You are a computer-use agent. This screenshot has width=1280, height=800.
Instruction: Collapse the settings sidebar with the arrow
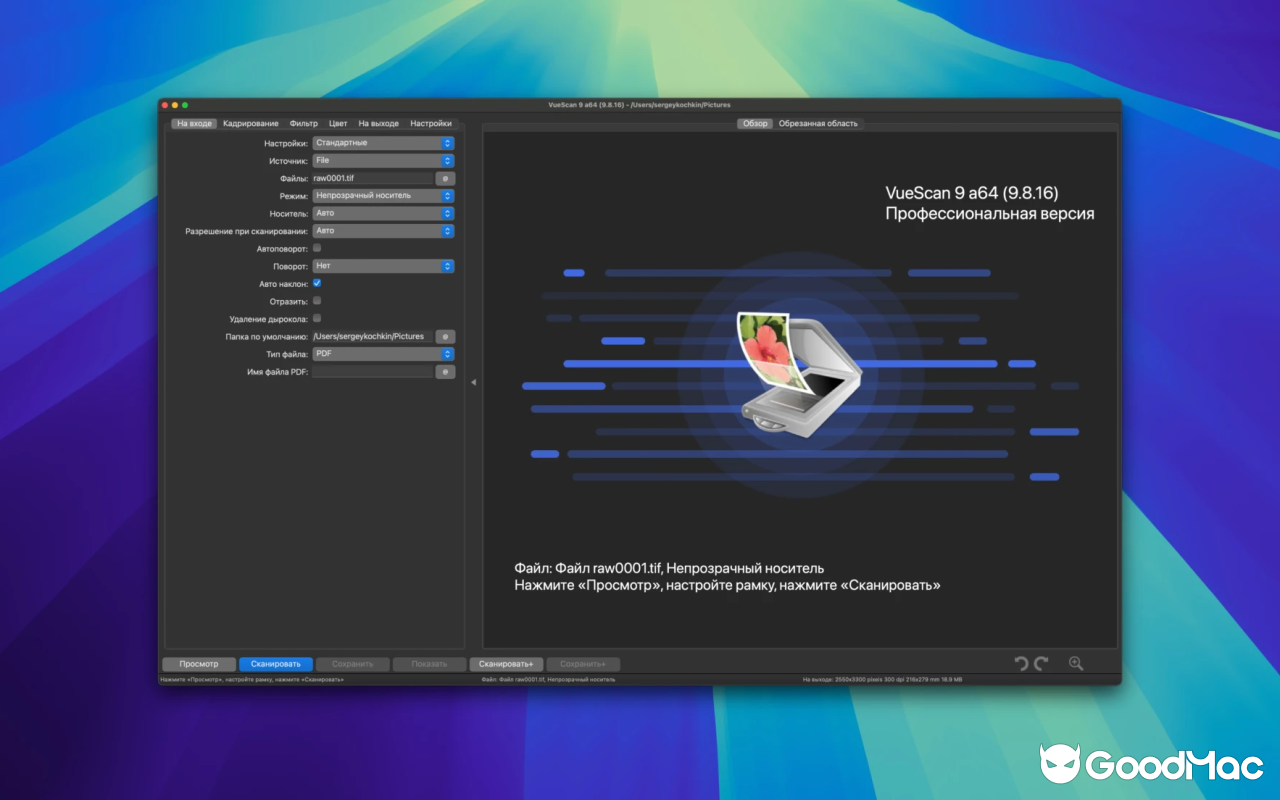[x=472, y=381]
